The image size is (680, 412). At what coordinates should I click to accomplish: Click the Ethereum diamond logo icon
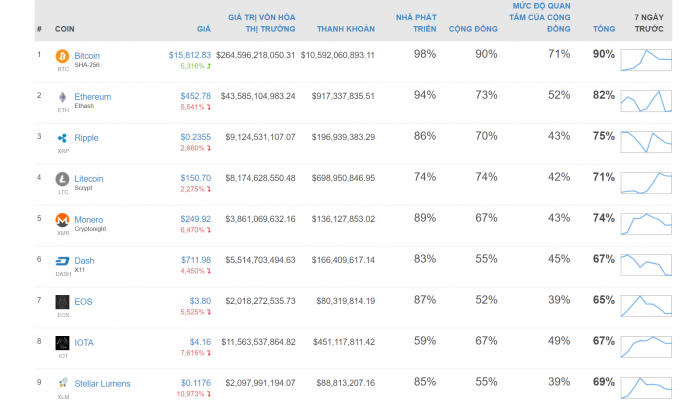[x=62, y=97]
